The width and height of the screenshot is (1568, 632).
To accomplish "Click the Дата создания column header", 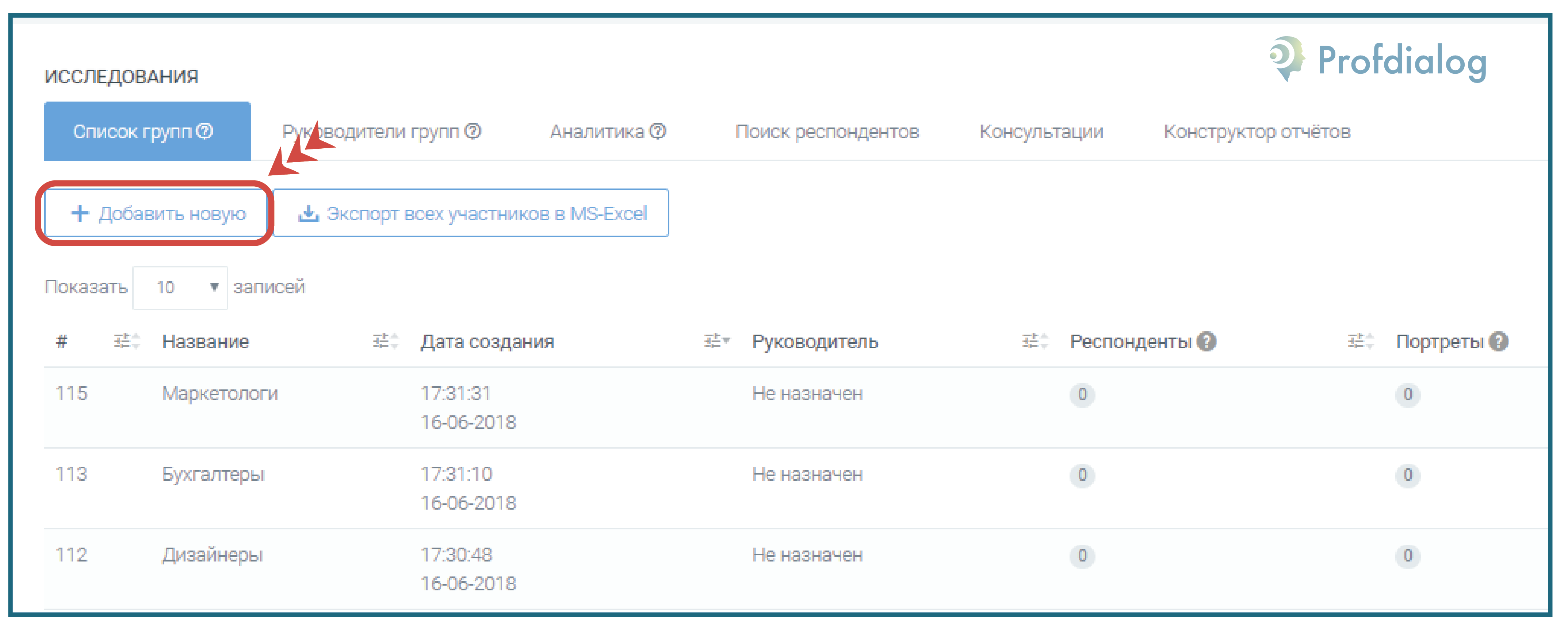I will point(487,342).
